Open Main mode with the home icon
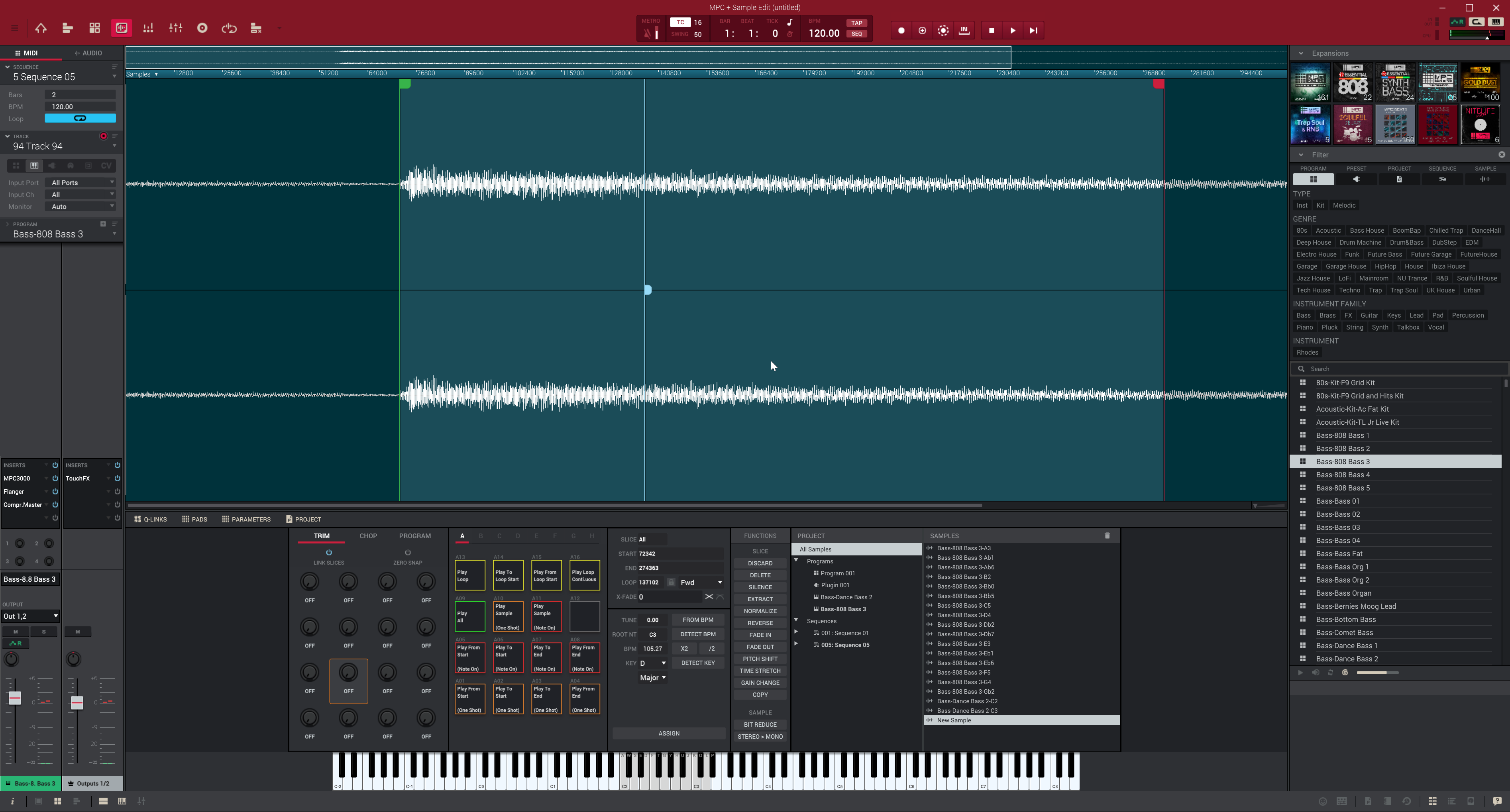Viewport: 1510px width, 812px height. click(x=40, y=27)
